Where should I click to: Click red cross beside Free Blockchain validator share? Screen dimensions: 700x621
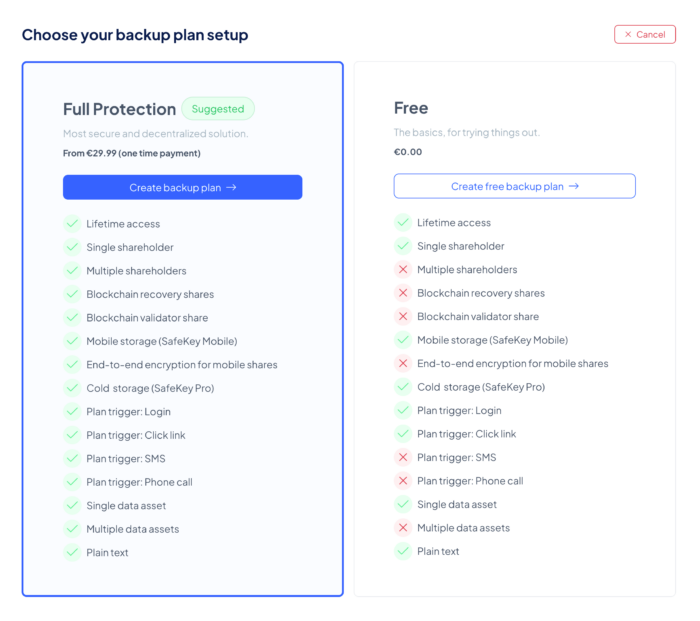(x=403, y=317)
